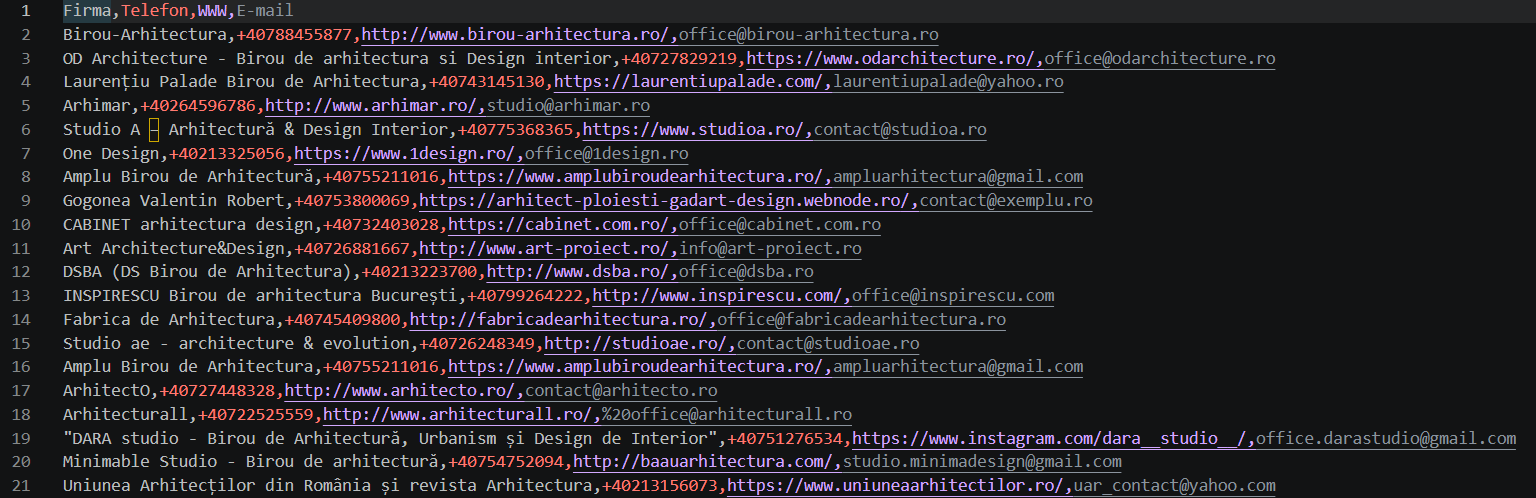This screenshot has width=1536, height=498.
Task: Open the birou-arhitectura.ro link
Action: coord(515,35)
